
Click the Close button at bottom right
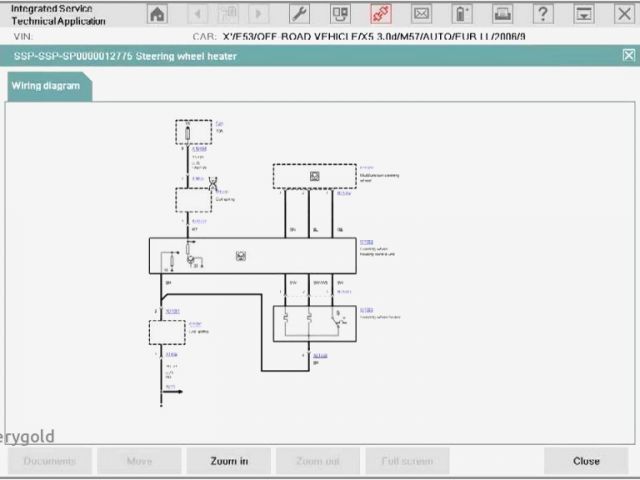586,461
